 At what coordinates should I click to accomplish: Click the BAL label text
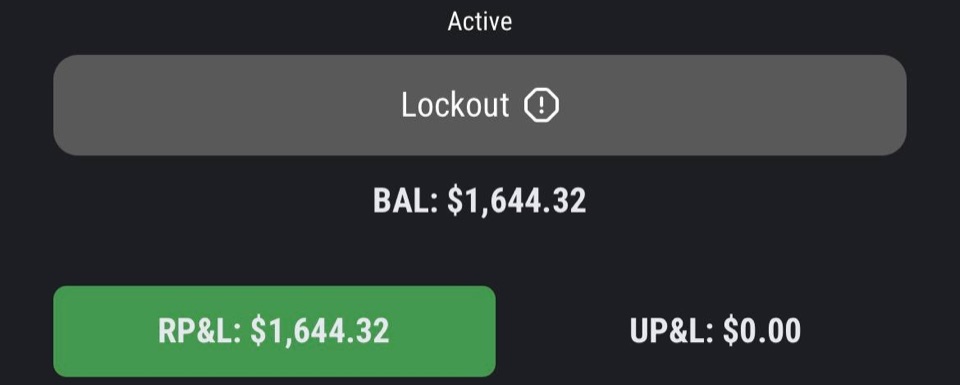click(x=405, y=201)
